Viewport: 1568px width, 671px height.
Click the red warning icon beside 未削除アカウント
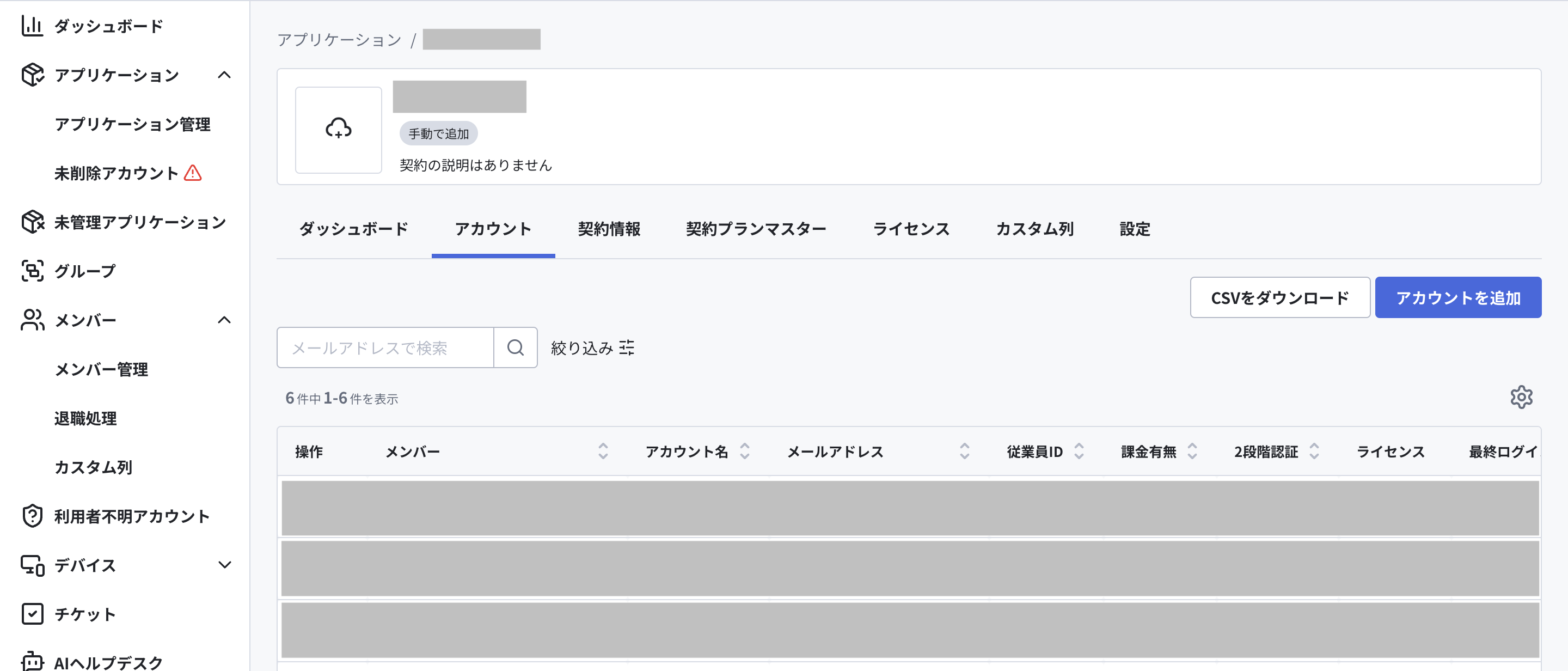[x=193, y=173]
